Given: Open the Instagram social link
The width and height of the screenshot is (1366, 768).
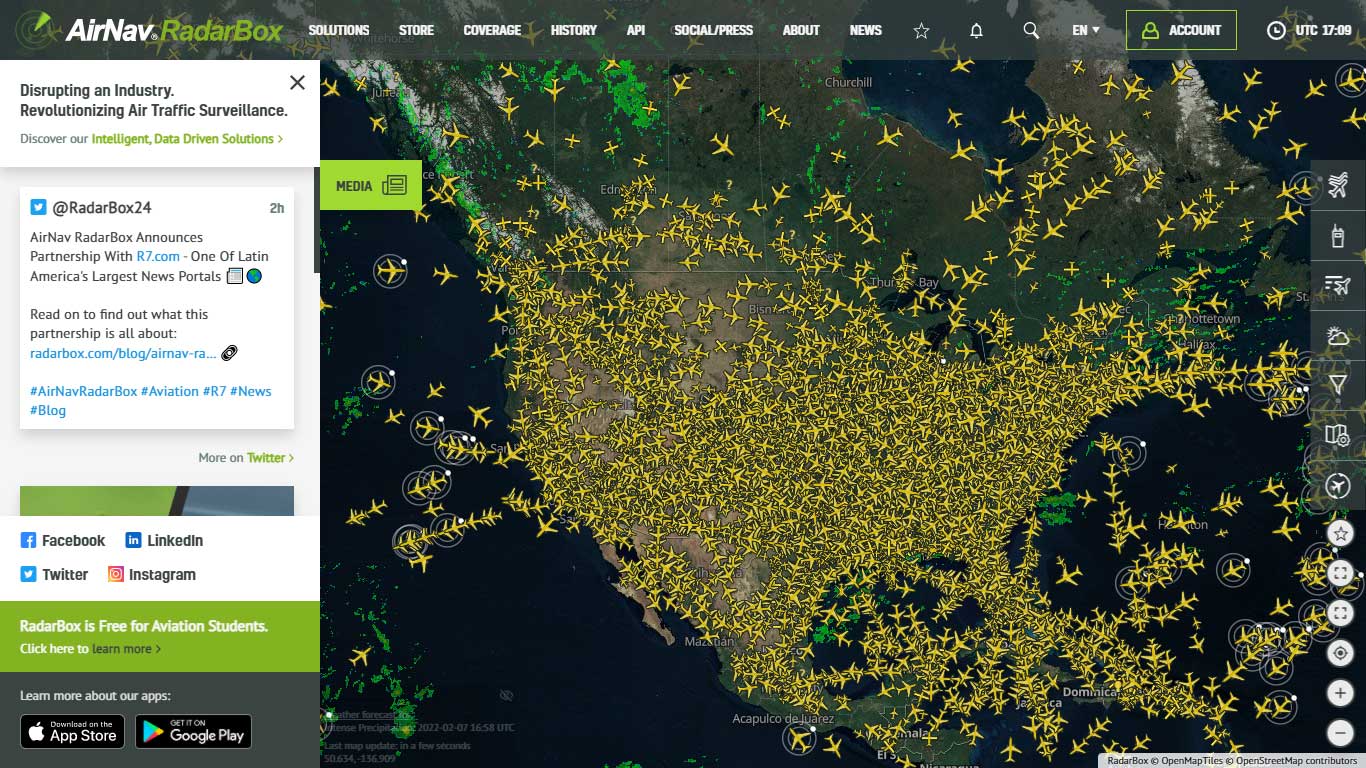Looking at the screenshot, I should point(152,574).
